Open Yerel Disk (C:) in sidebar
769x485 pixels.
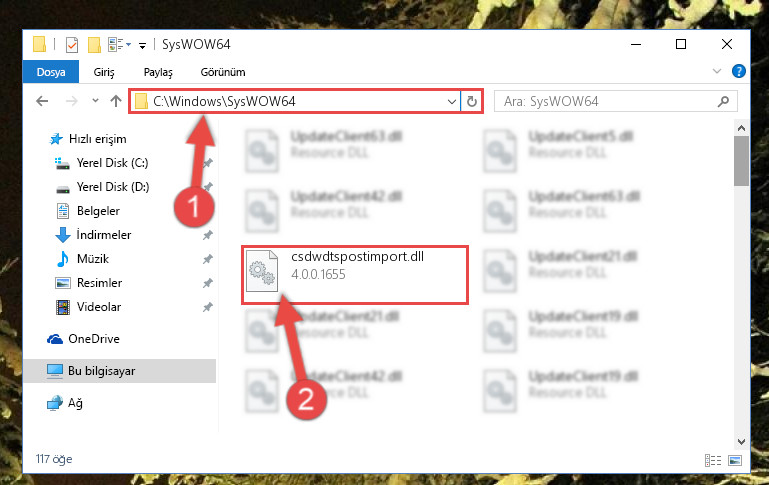(112, 163)
